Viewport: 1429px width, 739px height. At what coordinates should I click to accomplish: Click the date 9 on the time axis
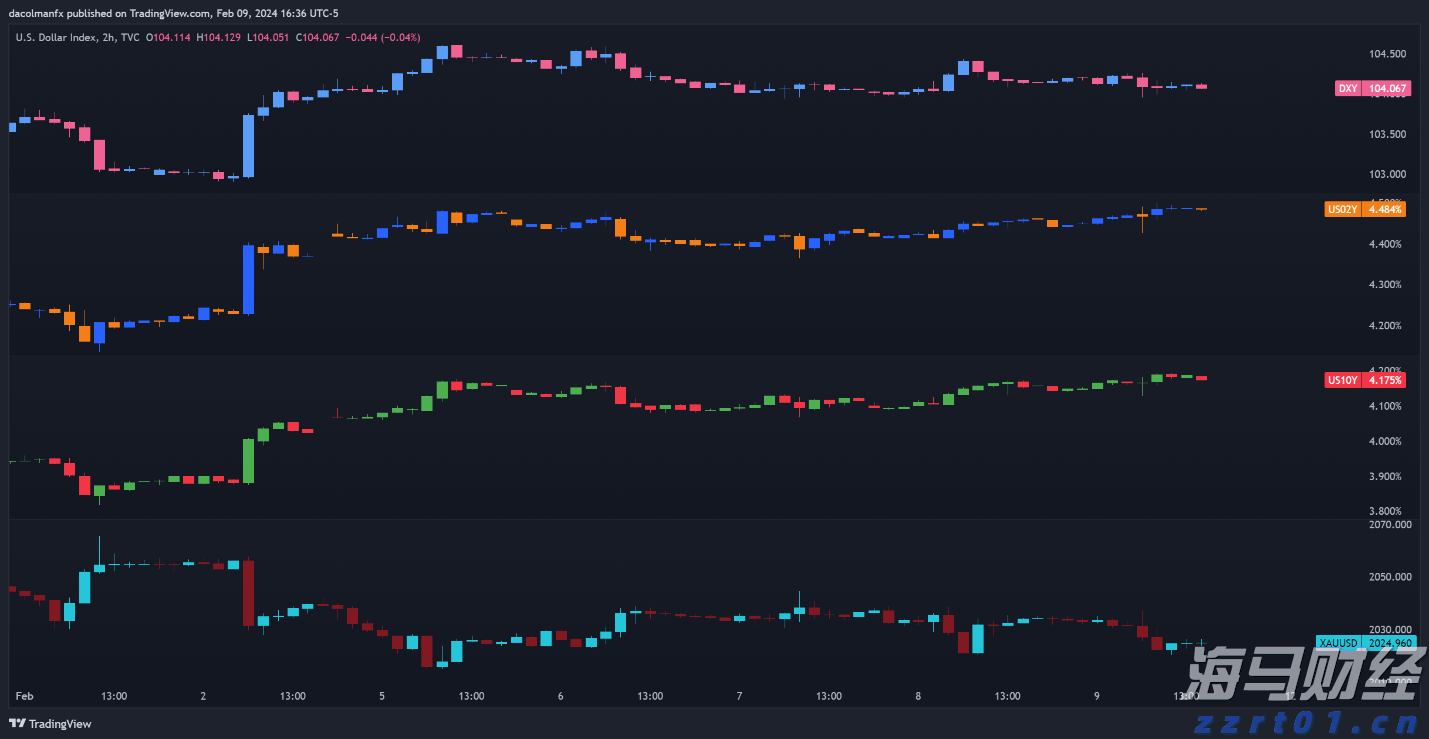(1097, 696)
